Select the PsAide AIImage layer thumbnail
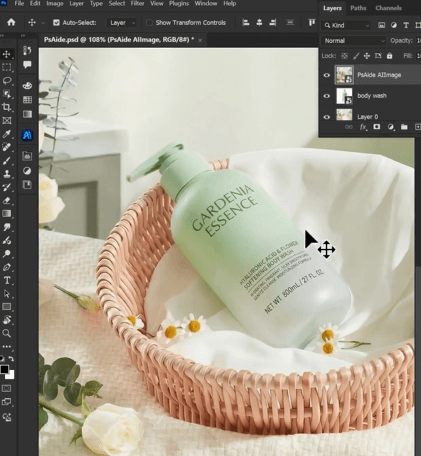Viewport: 421px width, 456px height. [344, 75]
